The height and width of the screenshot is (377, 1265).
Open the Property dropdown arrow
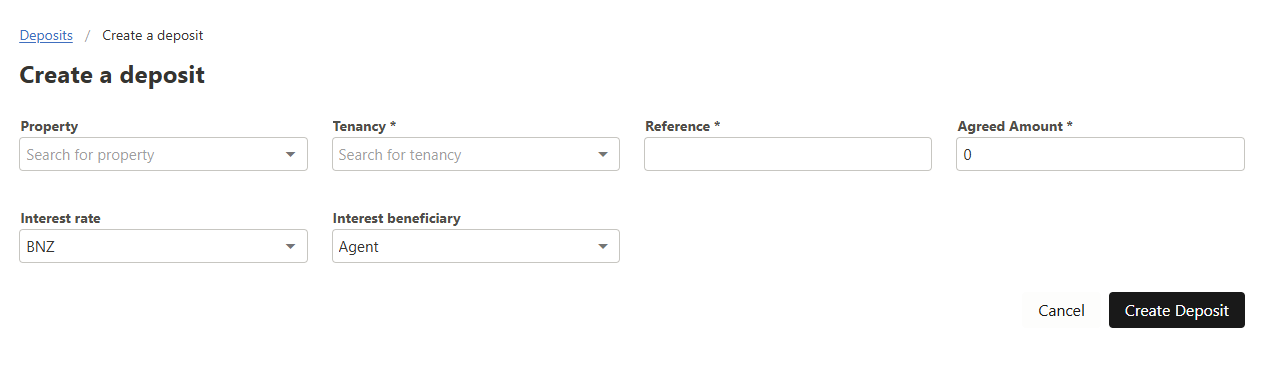coord(290,155)
